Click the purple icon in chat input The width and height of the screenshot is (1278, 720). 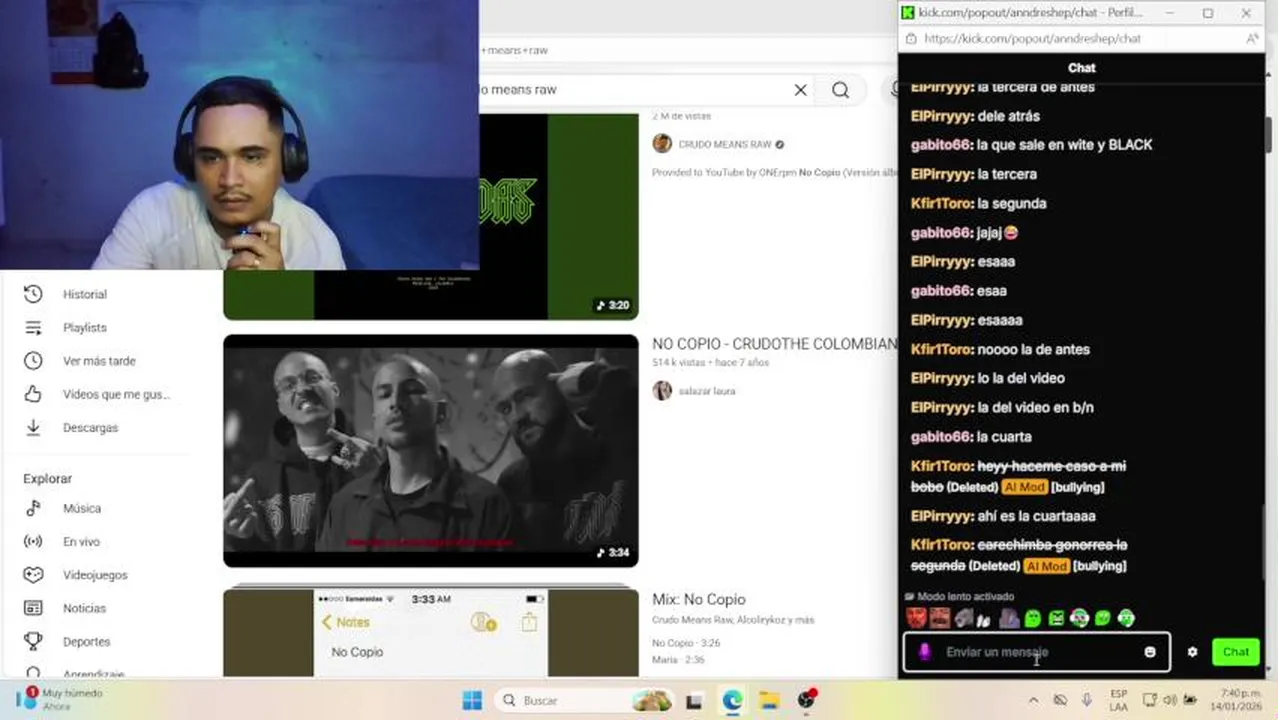[x=924, y=652]
